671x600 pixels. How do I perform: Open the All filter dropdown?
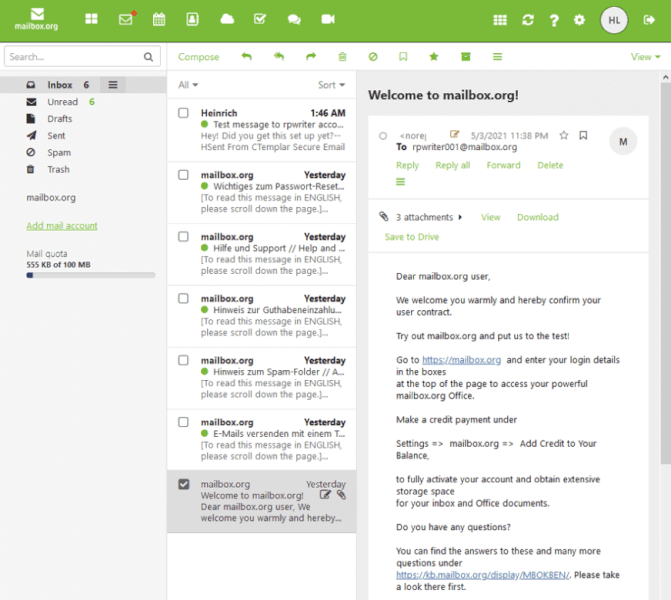[x=188, y=85]
